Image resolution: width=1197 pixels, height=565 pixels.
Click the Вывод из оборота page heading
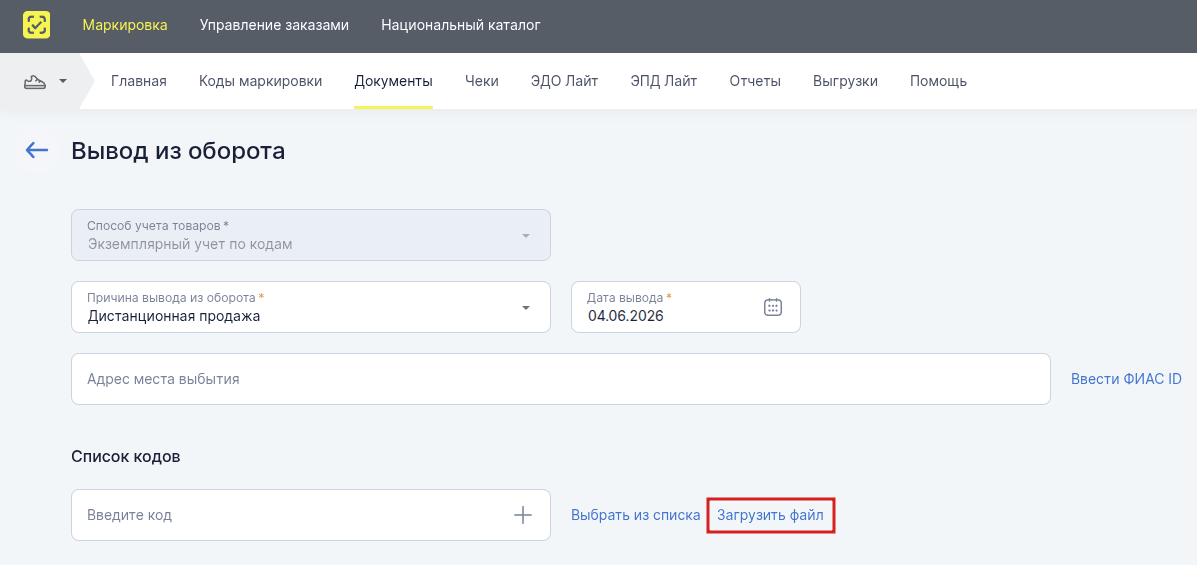tap(178, 150)
